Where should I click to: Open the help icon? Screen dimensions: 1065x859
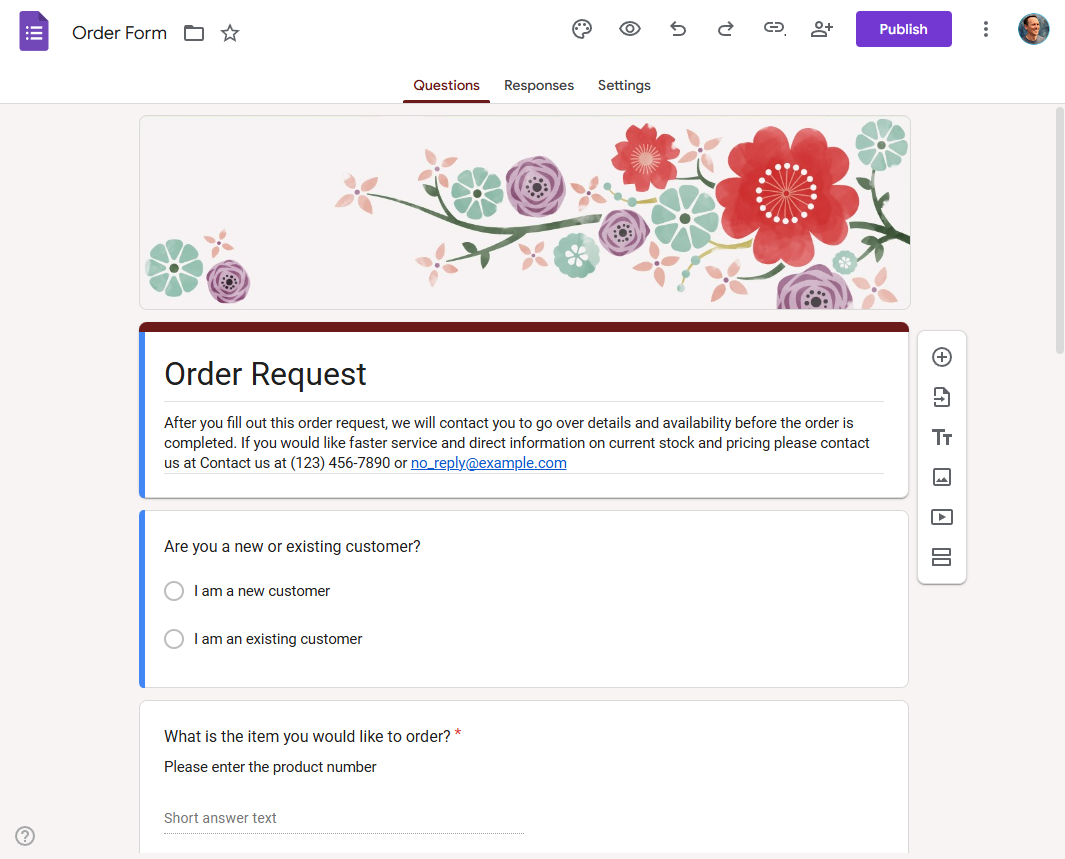pyautogui.click(x=25, y=836)
